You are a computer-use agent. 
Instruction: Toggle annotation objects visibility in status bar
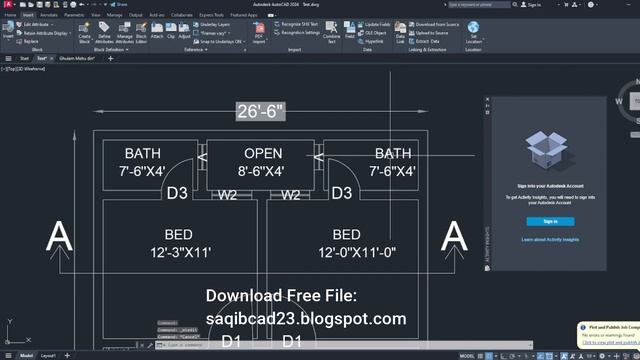(564, 356)
